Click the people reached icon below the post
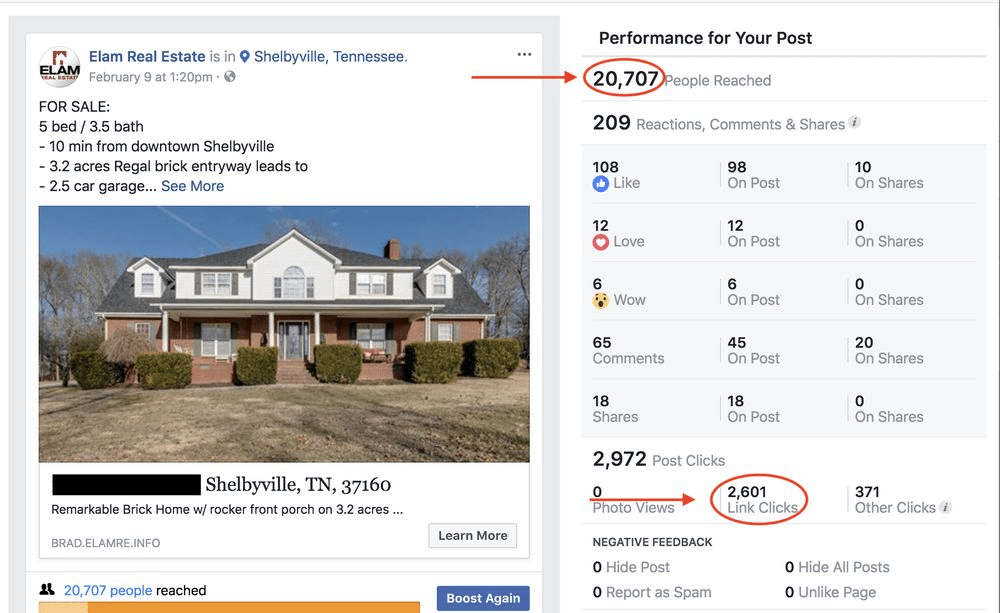 (47, 589)
